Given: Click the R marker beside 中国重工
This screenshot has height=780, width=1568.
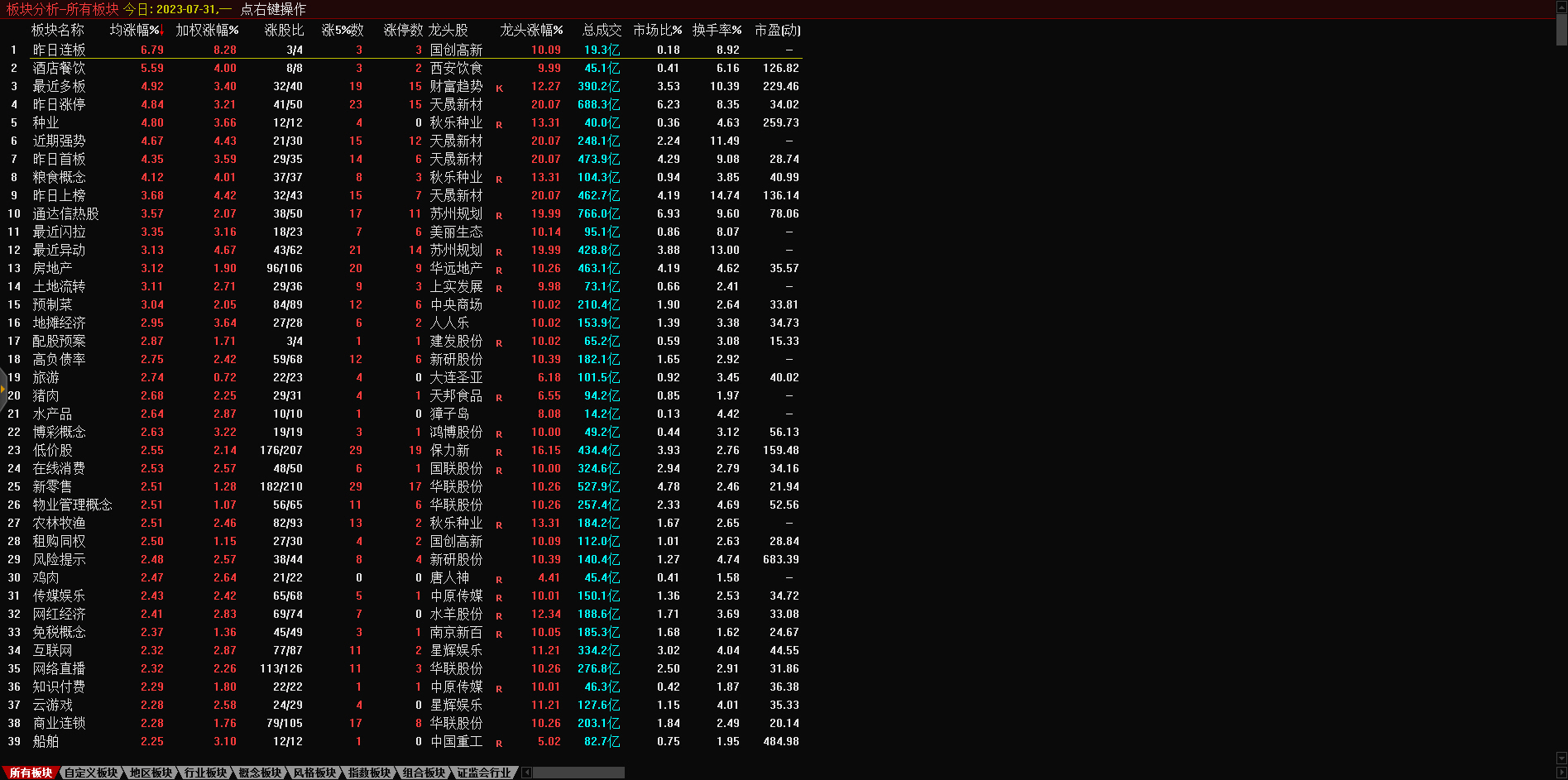Looking at the screenshot, I should 499,744.
